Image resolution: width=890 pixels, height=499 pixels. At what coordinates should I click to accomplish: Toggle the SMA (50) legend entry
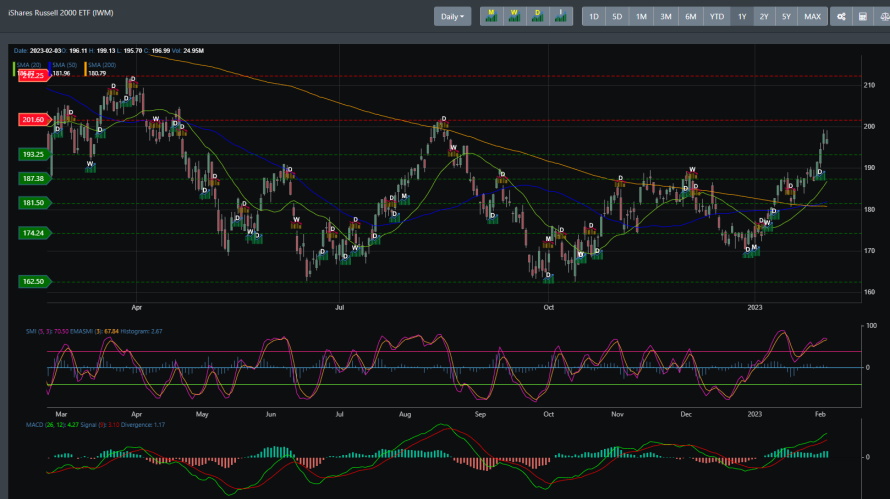tap(64, 65)
